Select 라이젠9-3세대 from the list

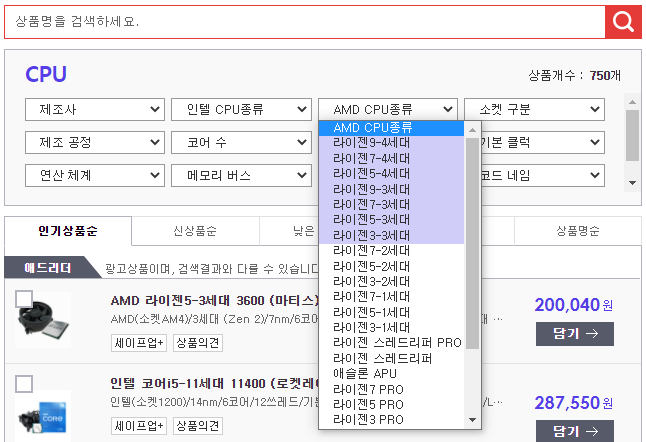[391, 189]
